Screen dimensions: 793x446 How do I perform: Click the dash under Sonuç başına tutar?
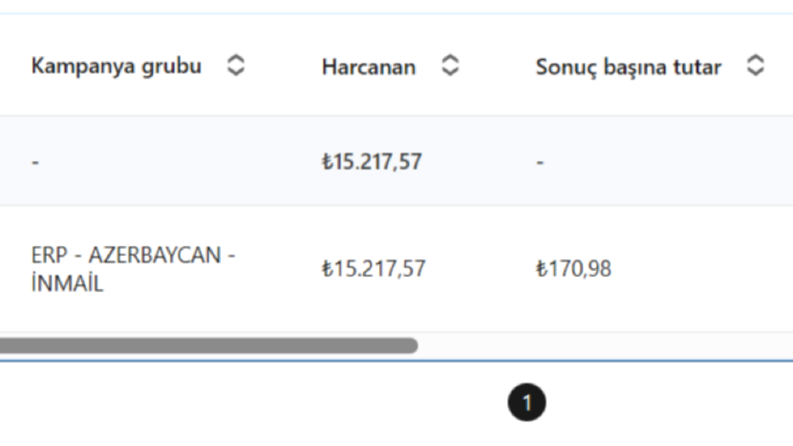(x=540, y=162)
